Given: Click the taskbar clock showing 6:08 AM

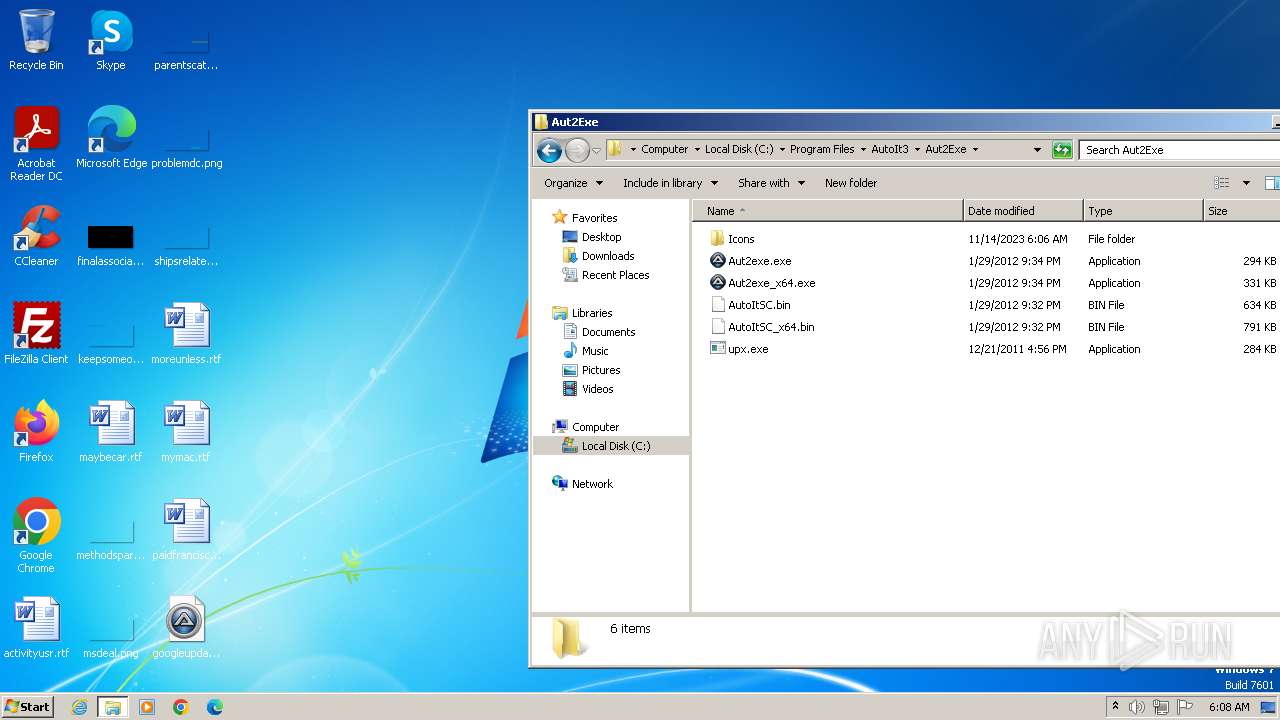Looking at the screenshot, I should (x=1229, y=707).
